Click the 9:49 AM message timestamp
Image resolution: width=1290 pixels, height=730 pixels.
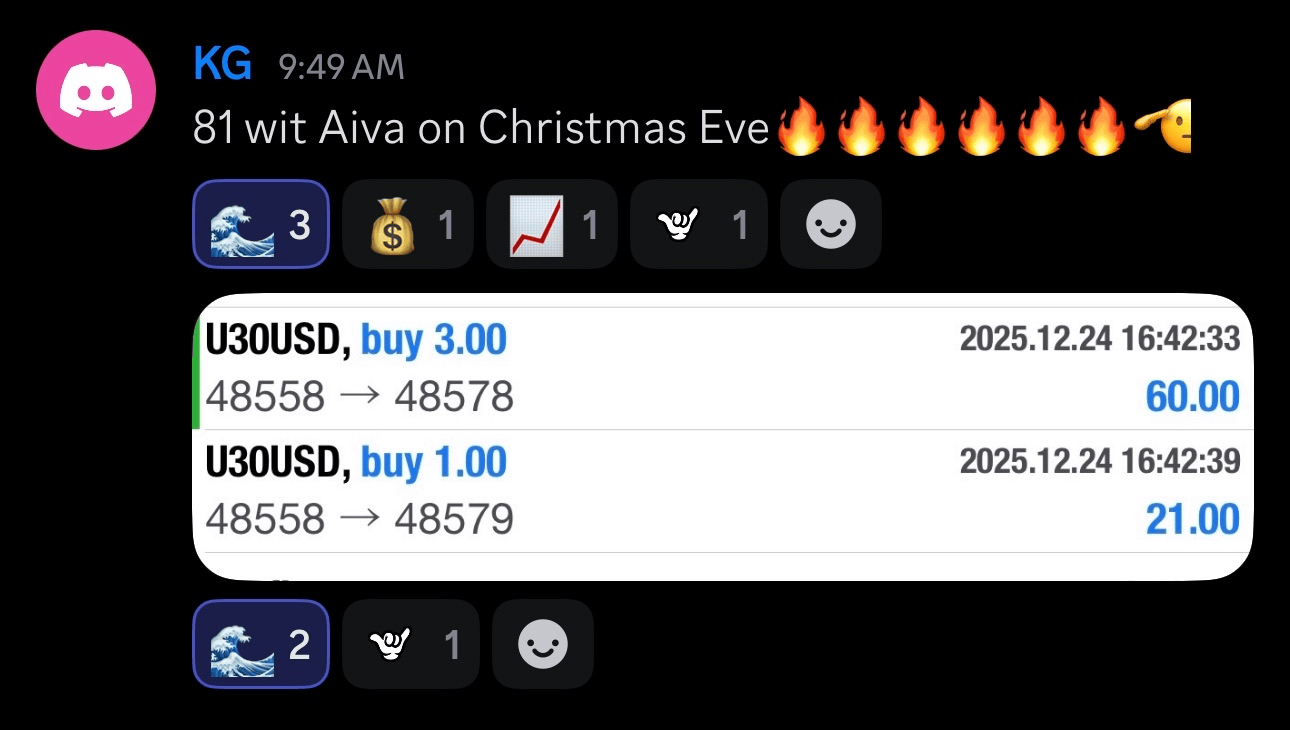coord(341,67)
